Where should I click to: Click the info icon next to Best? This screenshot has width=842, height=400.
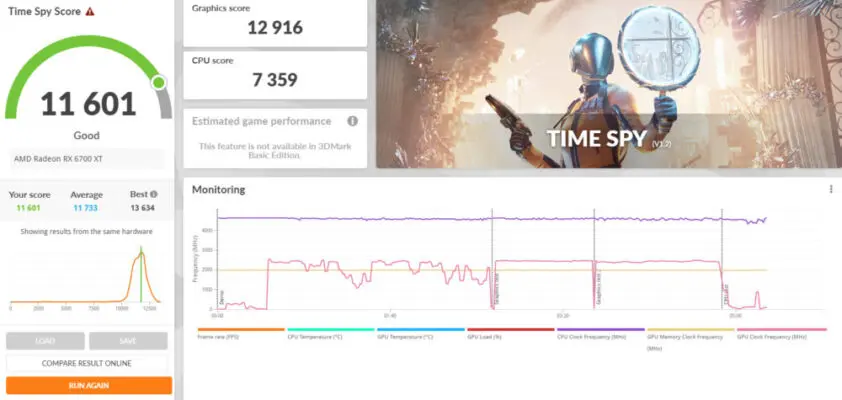tap(154, 194)
